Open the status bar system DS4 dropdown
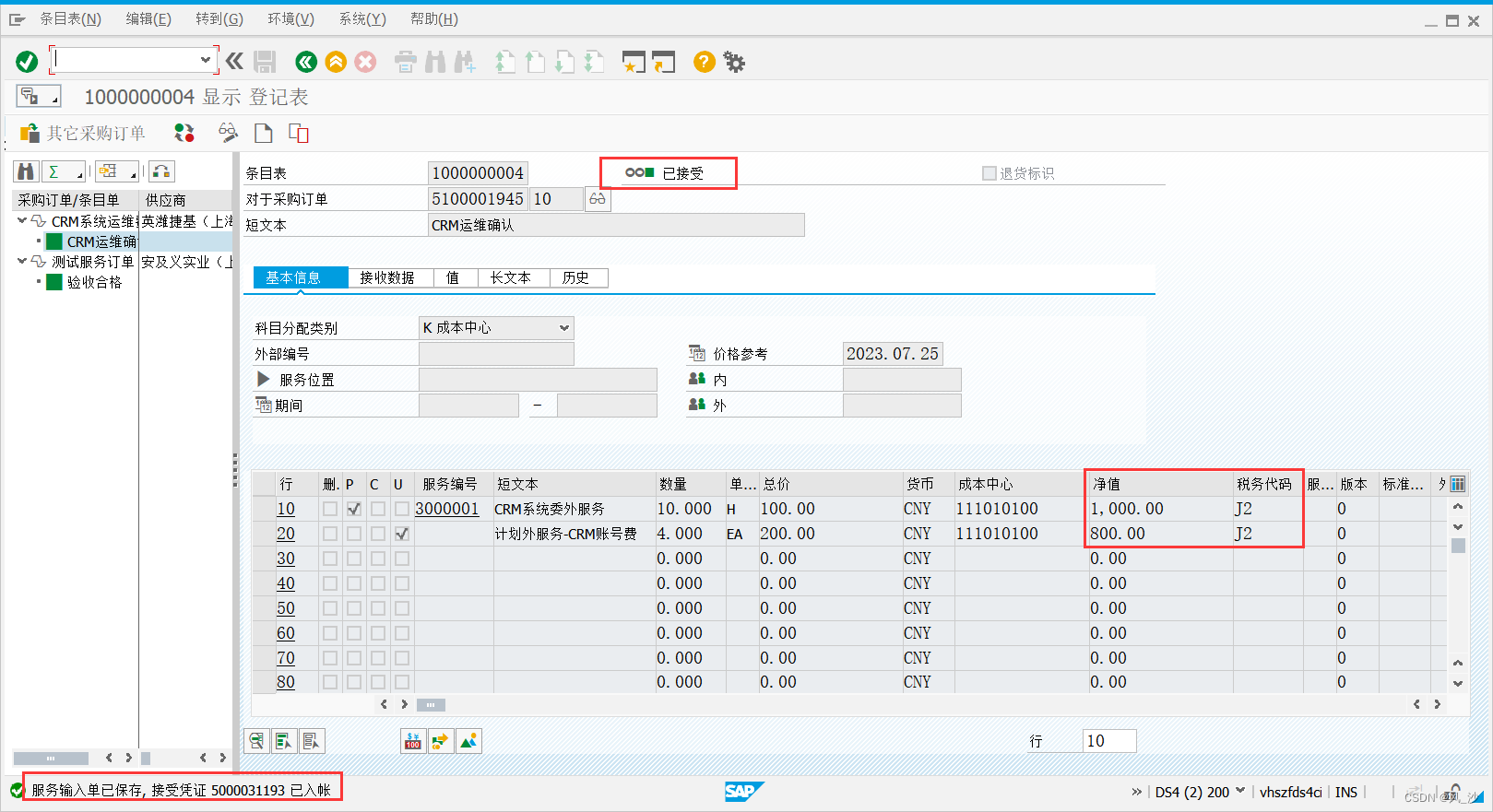This screenshot has height=812, width=1493. pyautogui.click(x=1240, y=791)
